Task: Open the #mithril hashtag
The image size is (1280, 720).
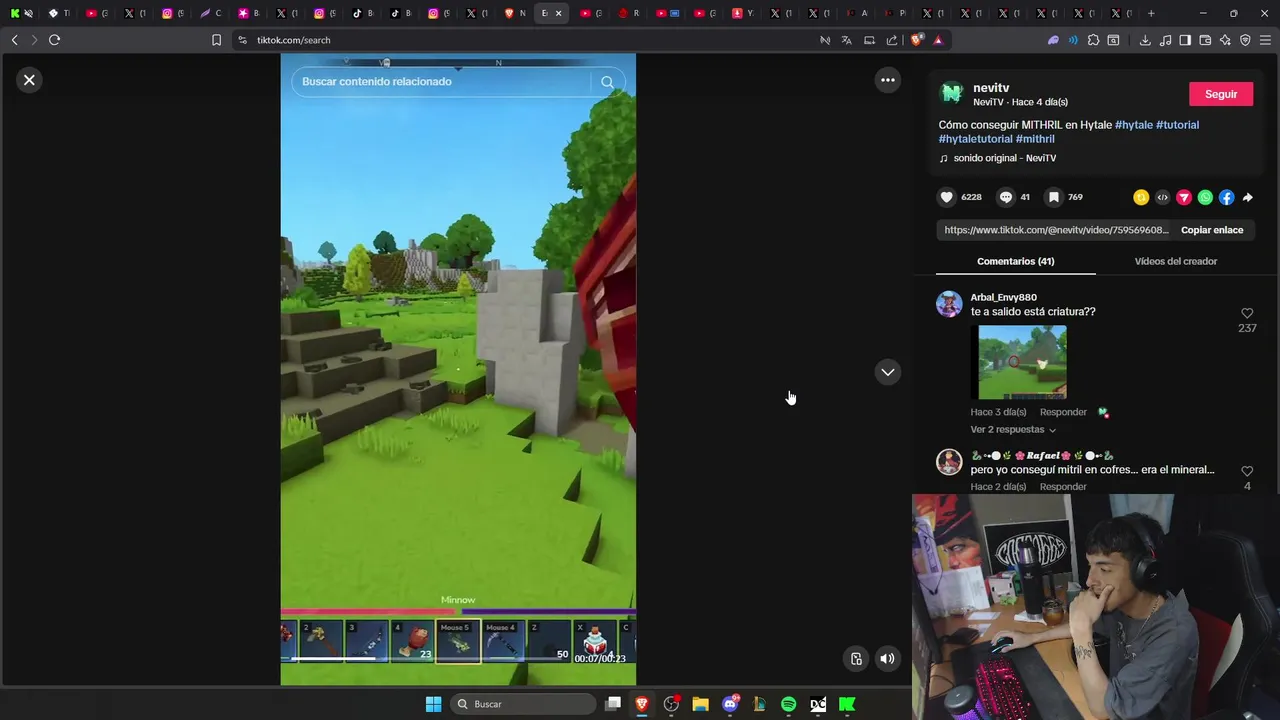Action: 1035,139
